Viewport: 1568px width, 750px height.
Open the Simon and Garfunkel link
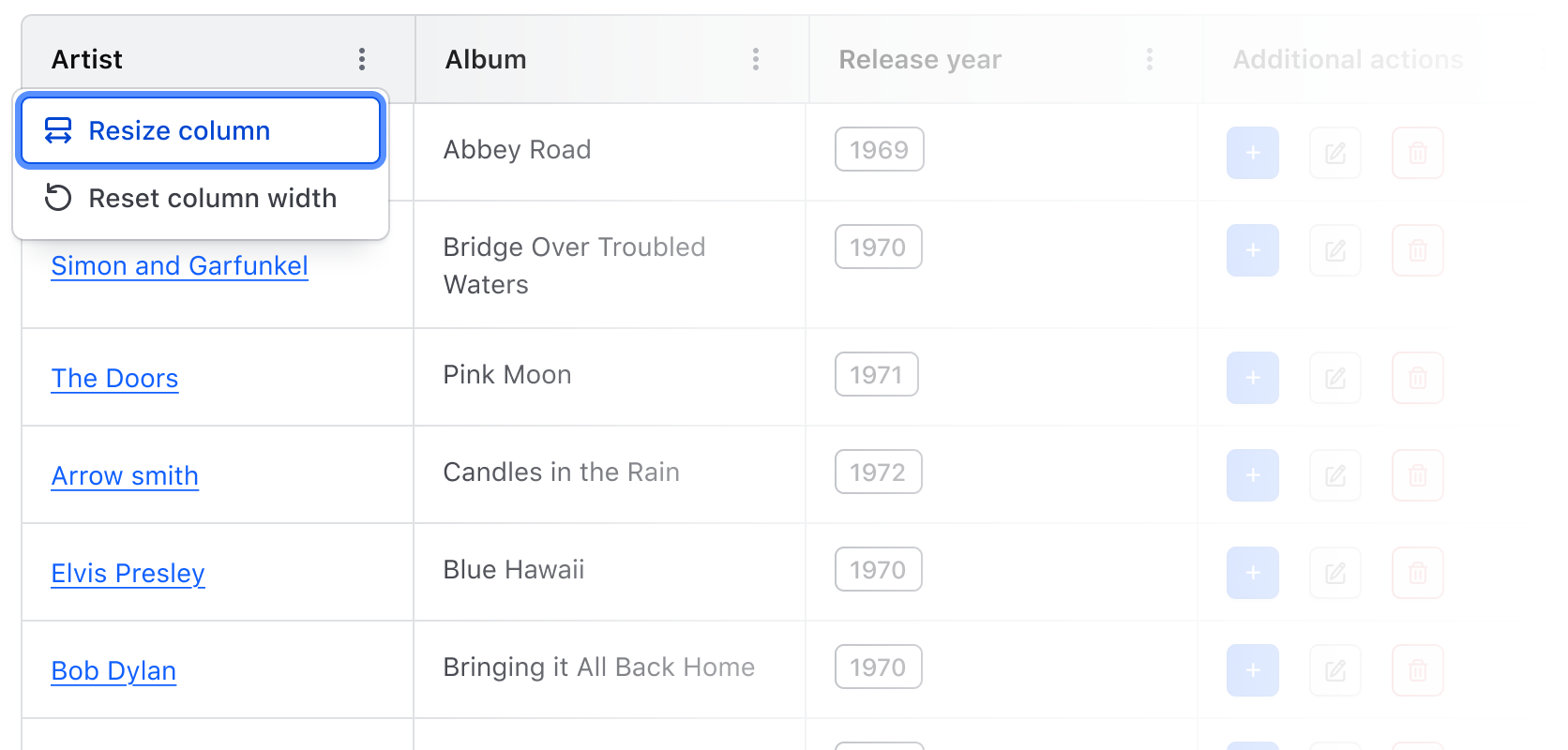tap(179, 266)
